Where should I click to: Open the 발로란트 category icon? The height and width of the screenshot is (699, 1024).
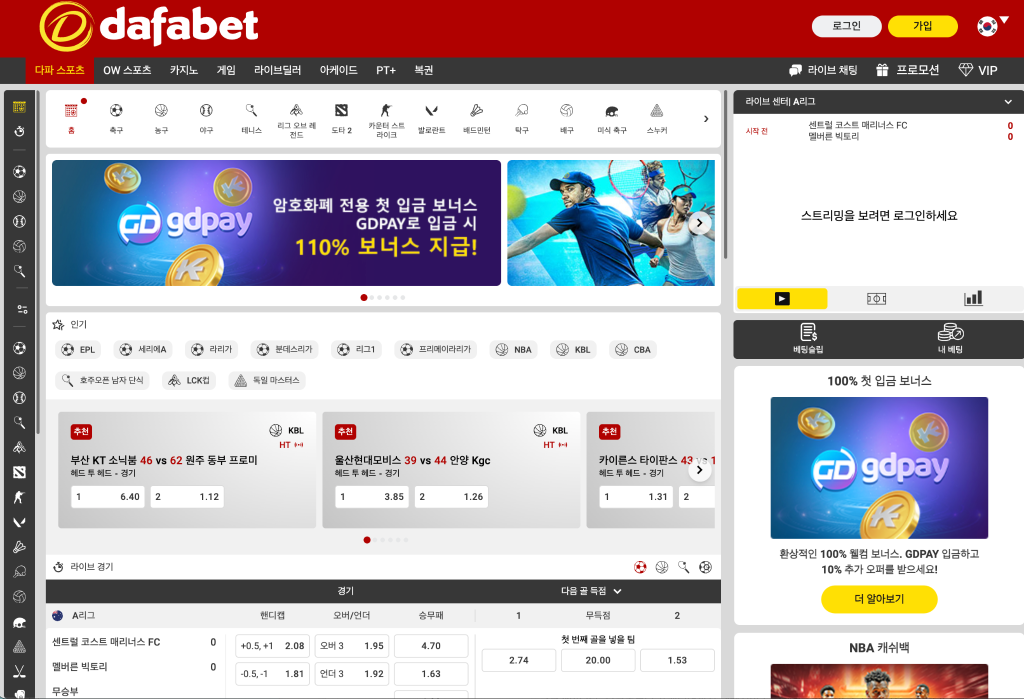click(x=431, y=118)
